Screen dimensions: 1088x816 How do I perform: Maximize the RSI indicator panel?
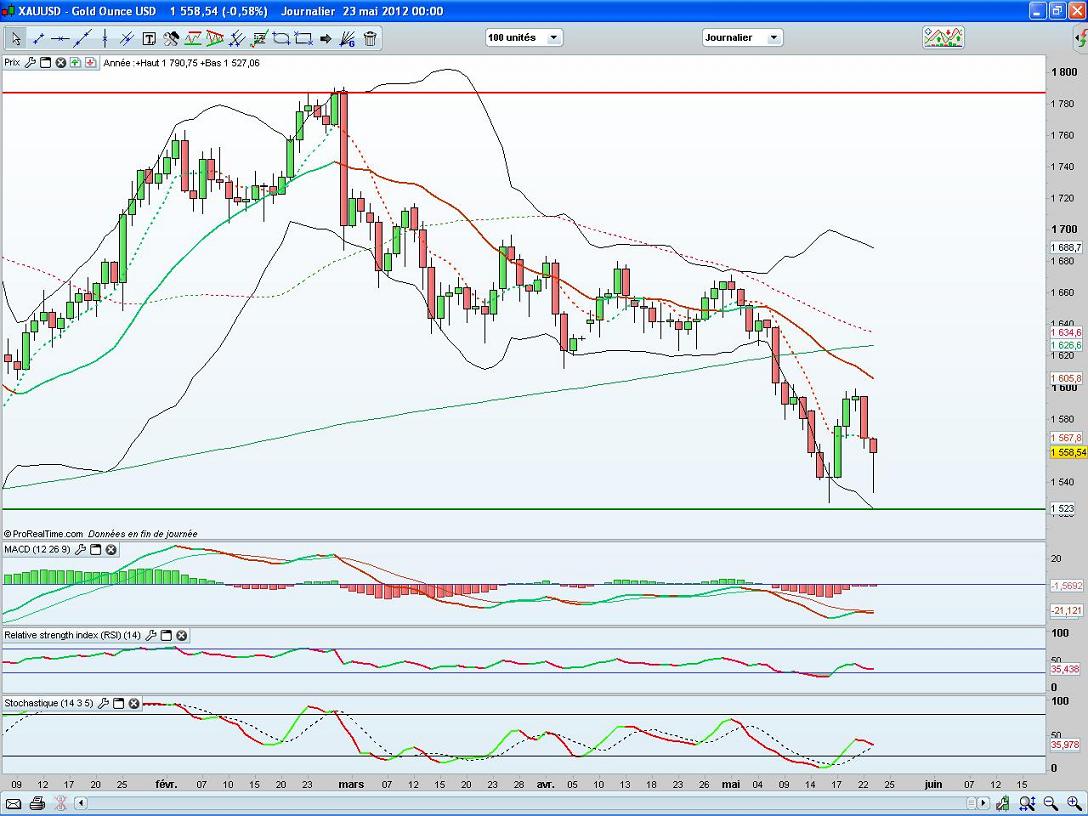[167, 635]
